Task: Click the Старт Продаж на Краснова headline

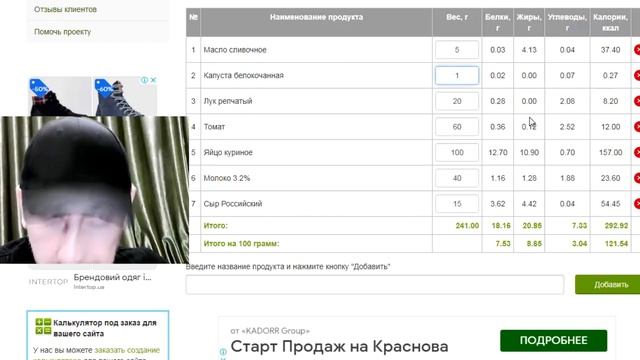Action: 339,347
